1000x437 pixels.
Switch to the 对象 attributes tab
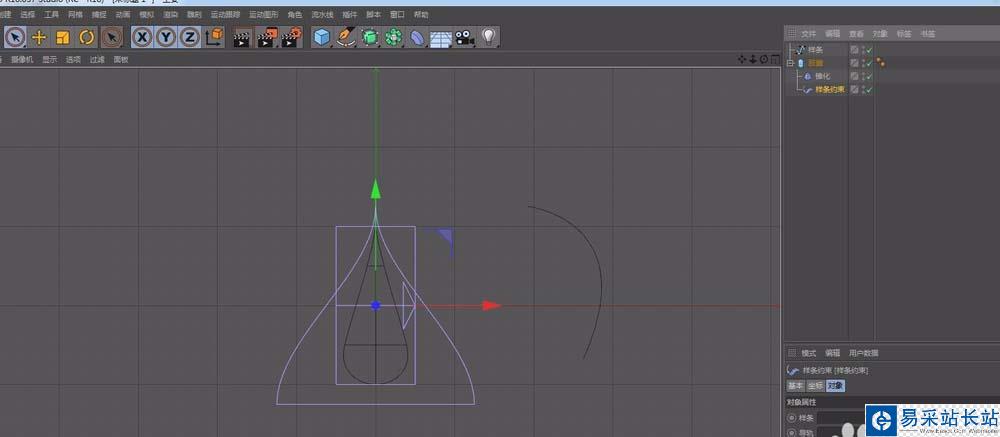point(835,385)
